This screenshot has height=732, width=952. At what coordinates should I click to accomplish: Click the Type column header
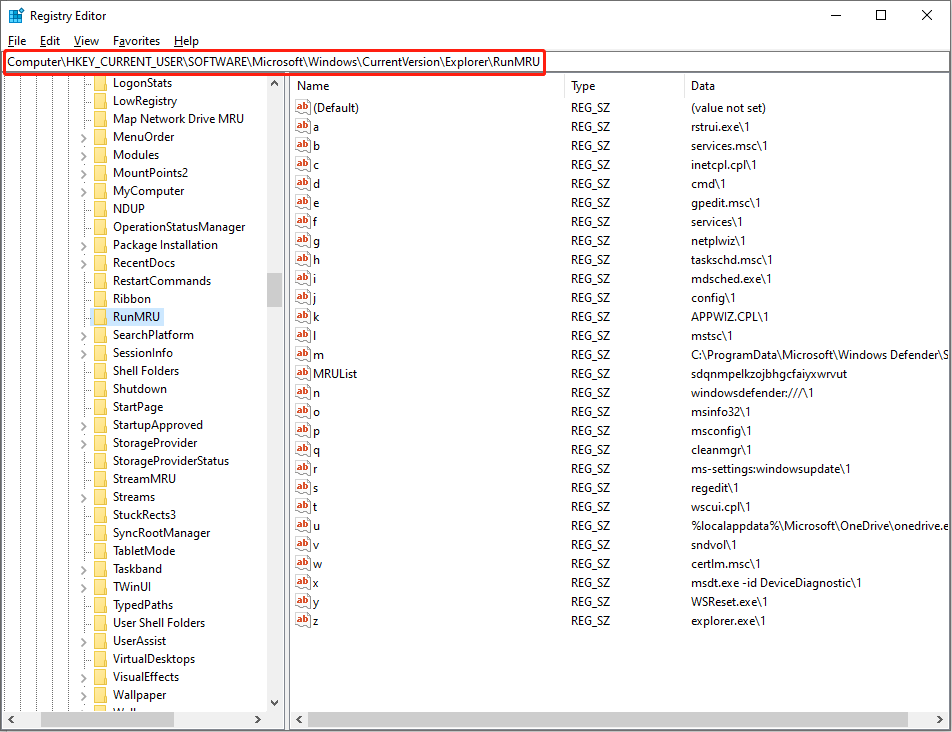tap(624, 86)
